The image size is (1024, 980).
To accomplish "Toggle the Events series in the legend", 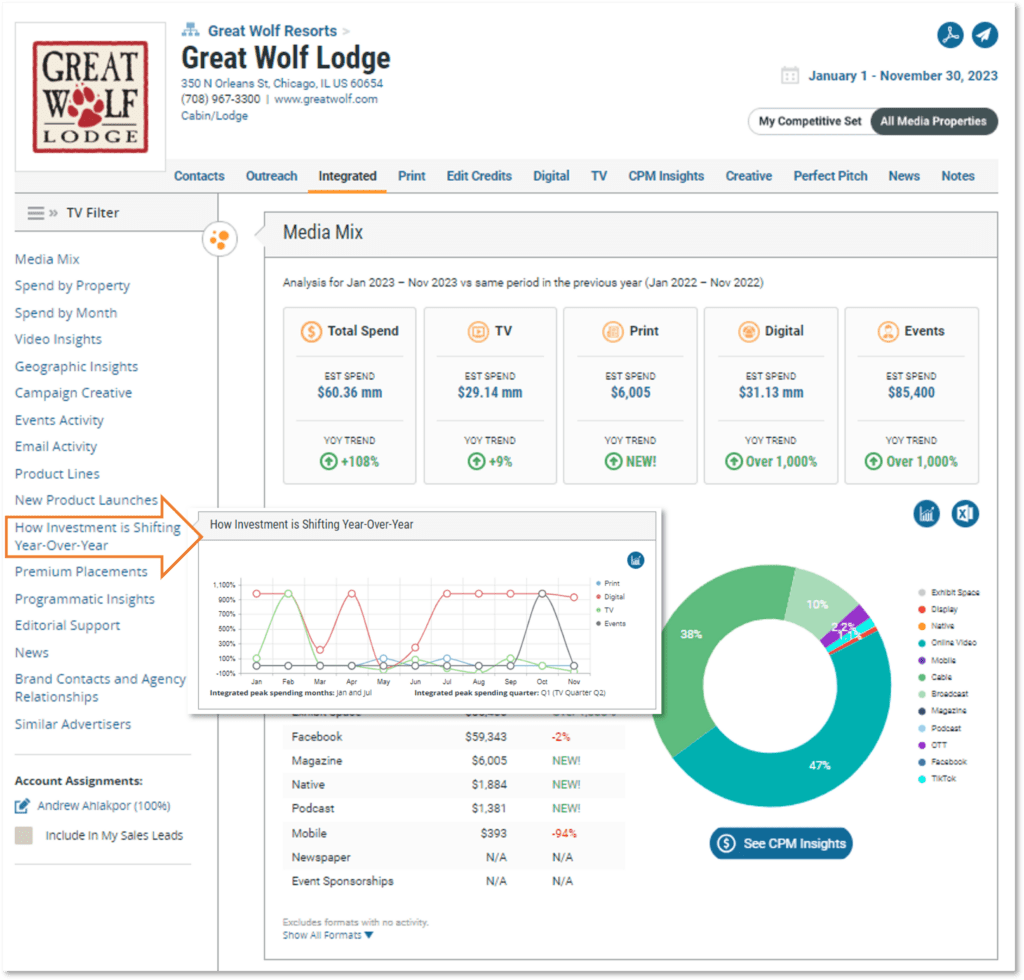I will (611, 624).
